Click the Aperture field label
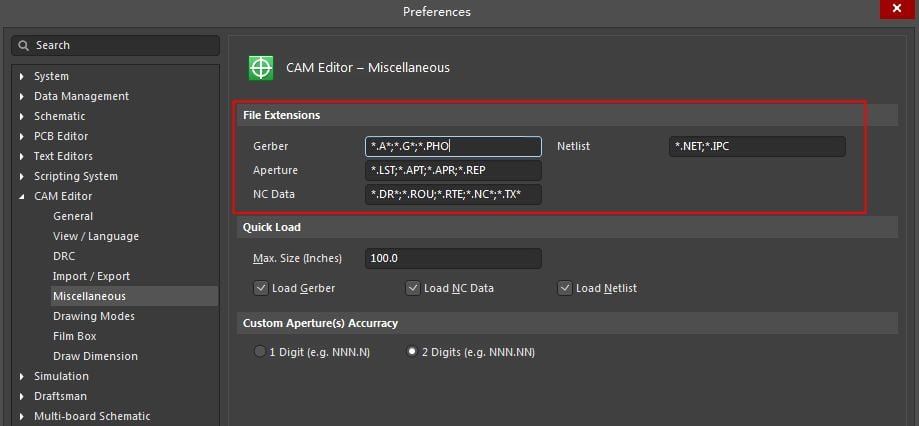 [x=275, y=171]
